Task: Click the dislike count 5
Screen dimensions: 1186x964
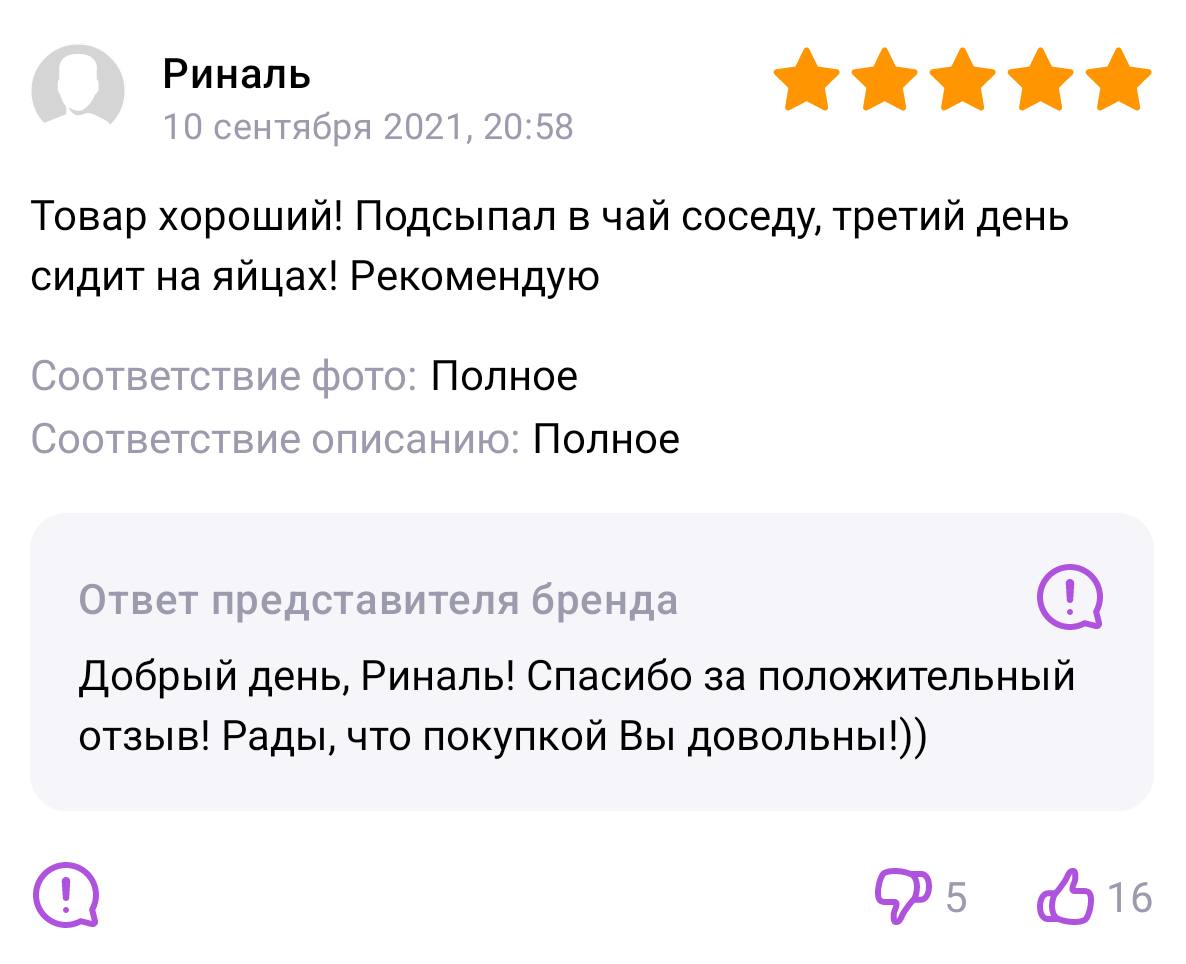Action: 956,897
